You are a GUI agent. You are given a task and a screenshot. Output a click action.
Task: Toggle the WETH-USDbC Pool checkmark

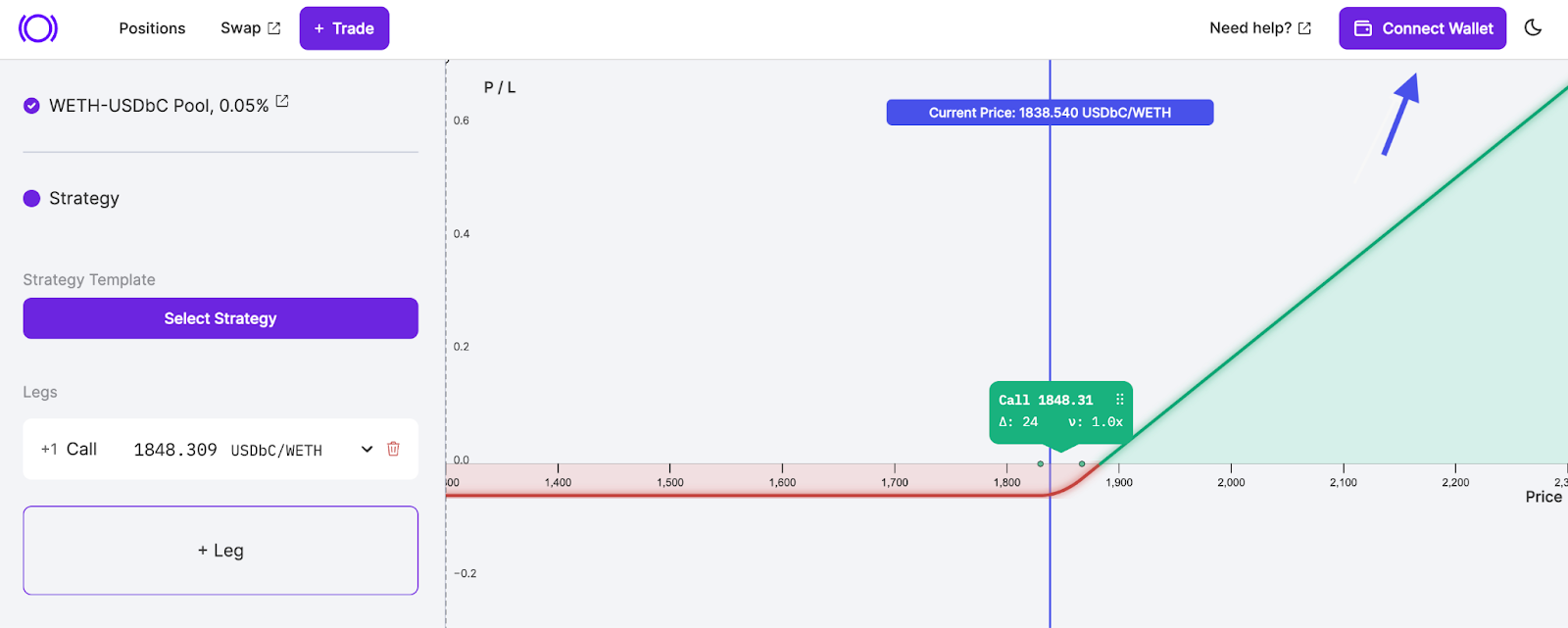coord(31,106)
